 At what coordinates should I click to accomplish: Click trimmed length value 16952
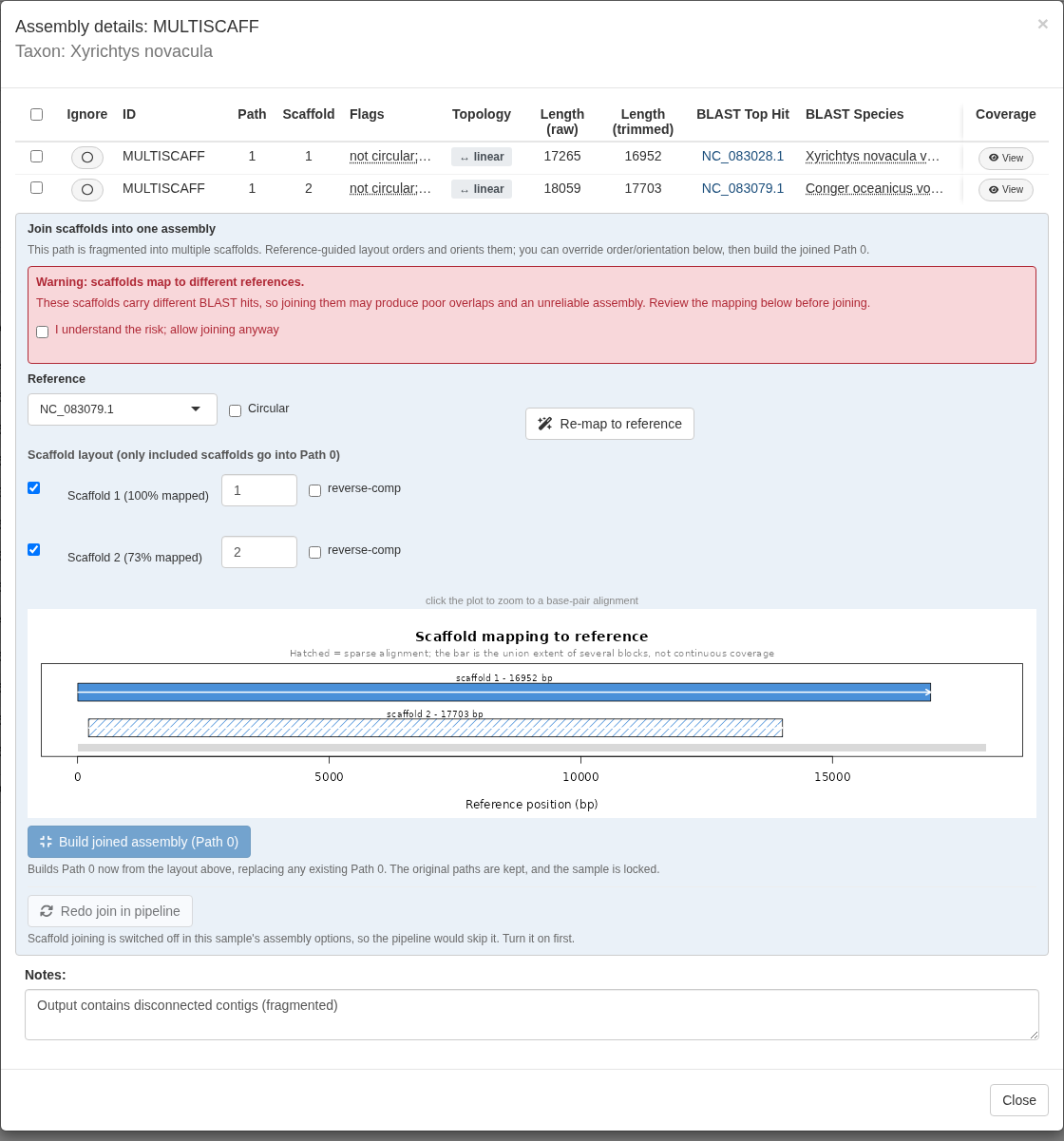coord(643,156)
